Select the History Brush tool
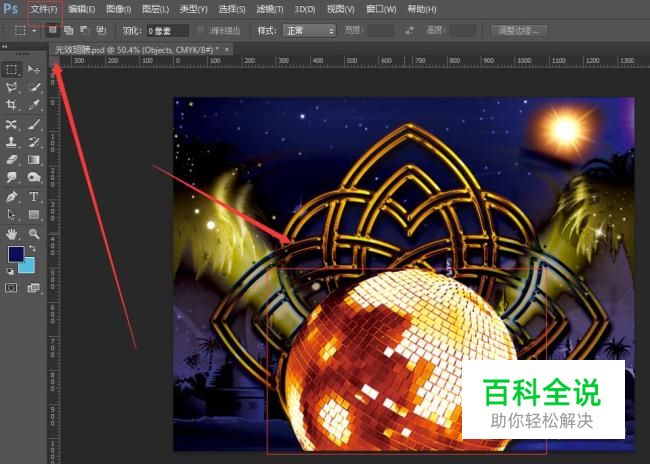Image resolution: width=650 pixels, height=464 pixels. [x=34, y=142]
